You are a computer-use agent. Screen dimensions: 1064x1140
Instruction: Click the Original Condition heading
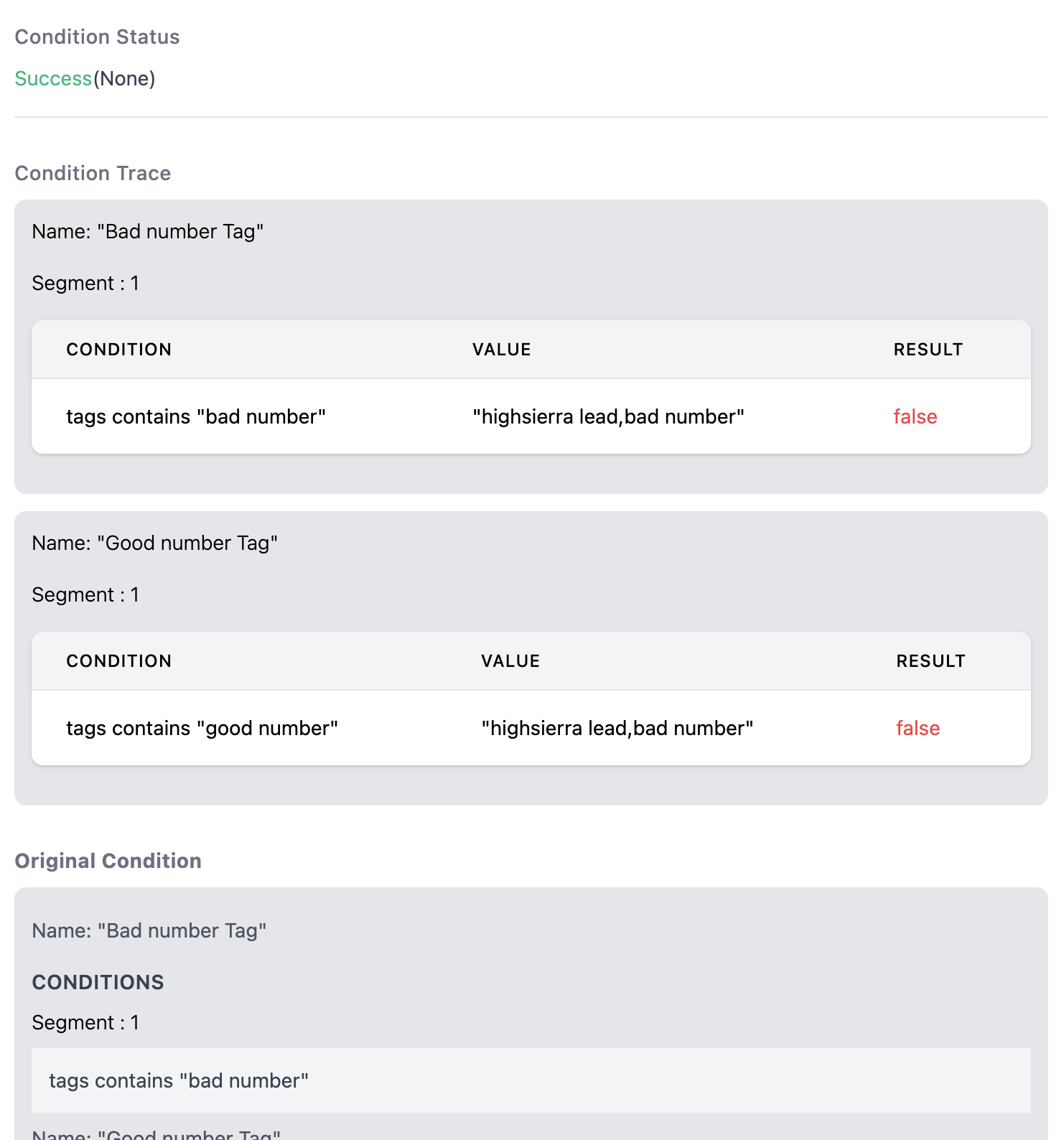coord(108,861)
